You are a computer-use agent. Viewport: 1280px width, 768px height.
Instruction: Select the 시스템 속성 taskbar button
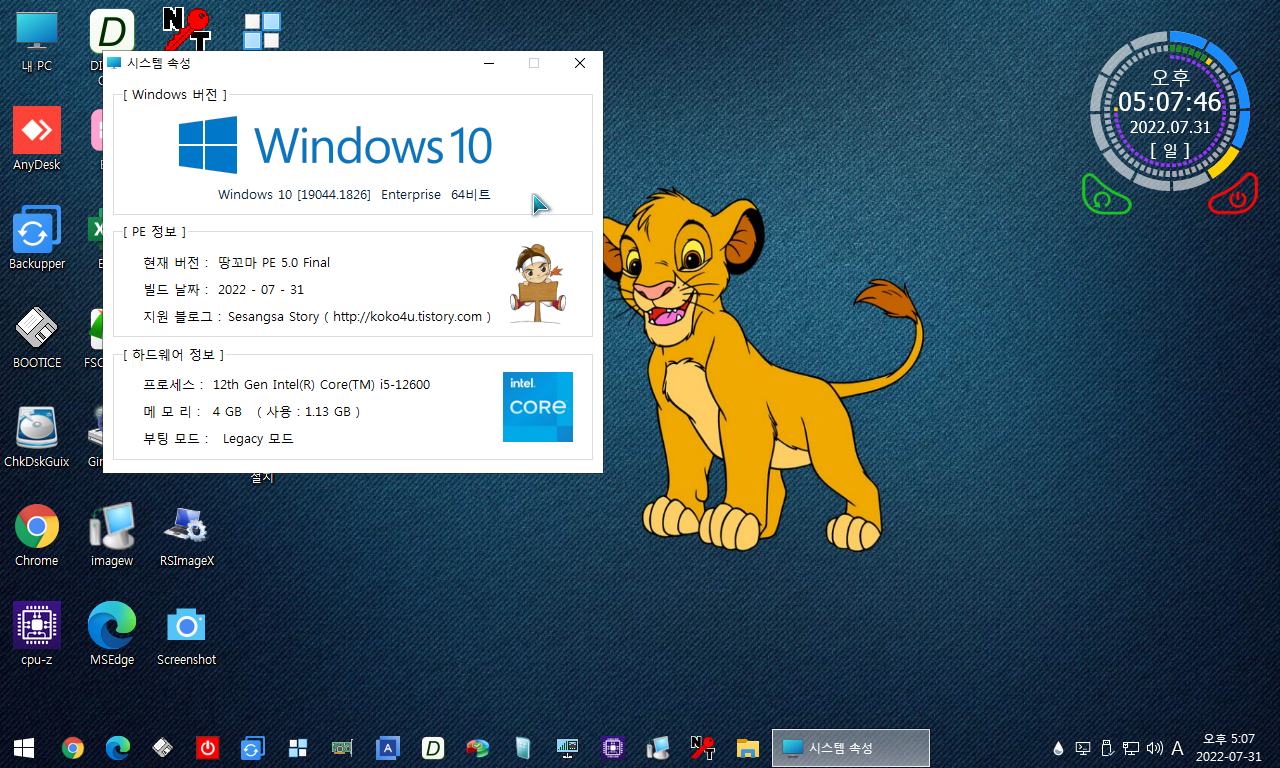tap(851, 747)
